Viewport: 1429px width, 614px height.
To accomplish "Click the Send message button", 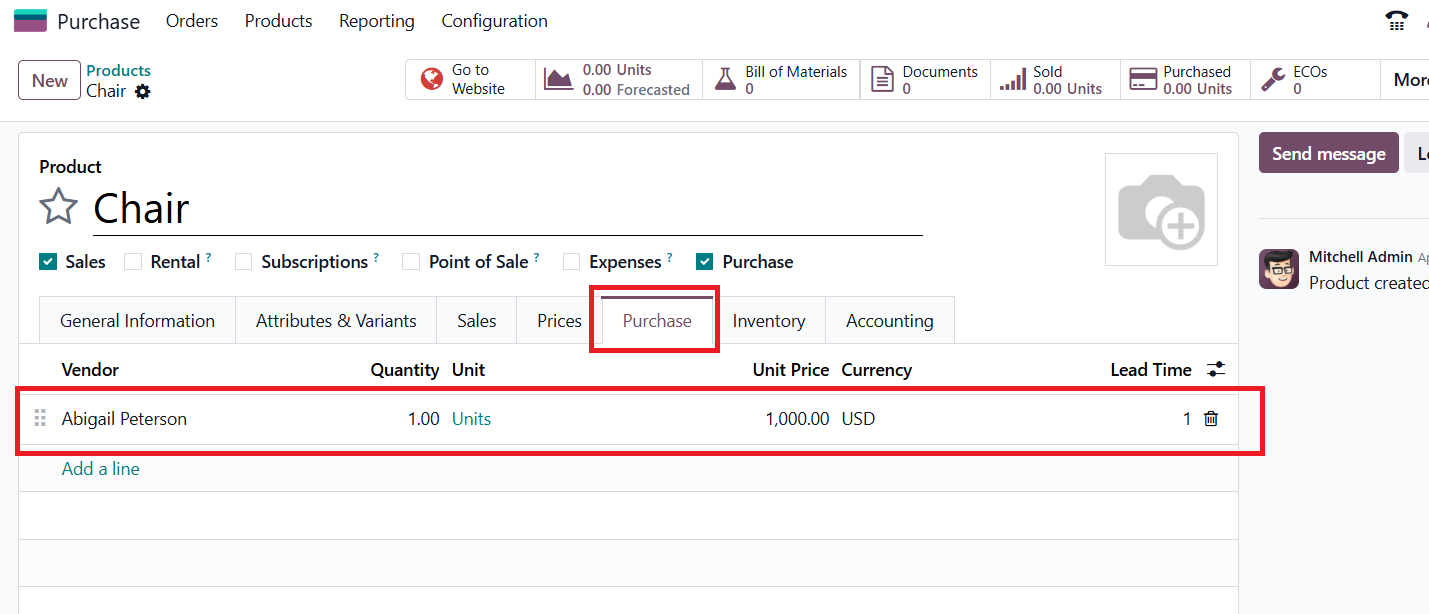I will click(1328, 153).
